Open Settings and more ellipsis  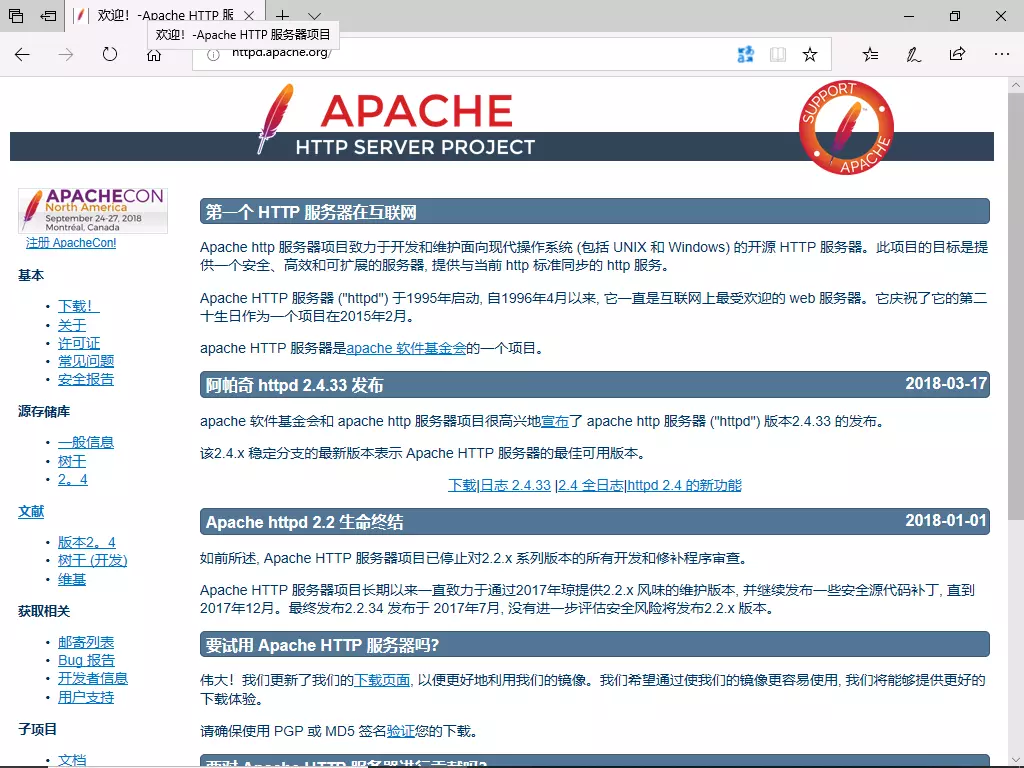1002,54
